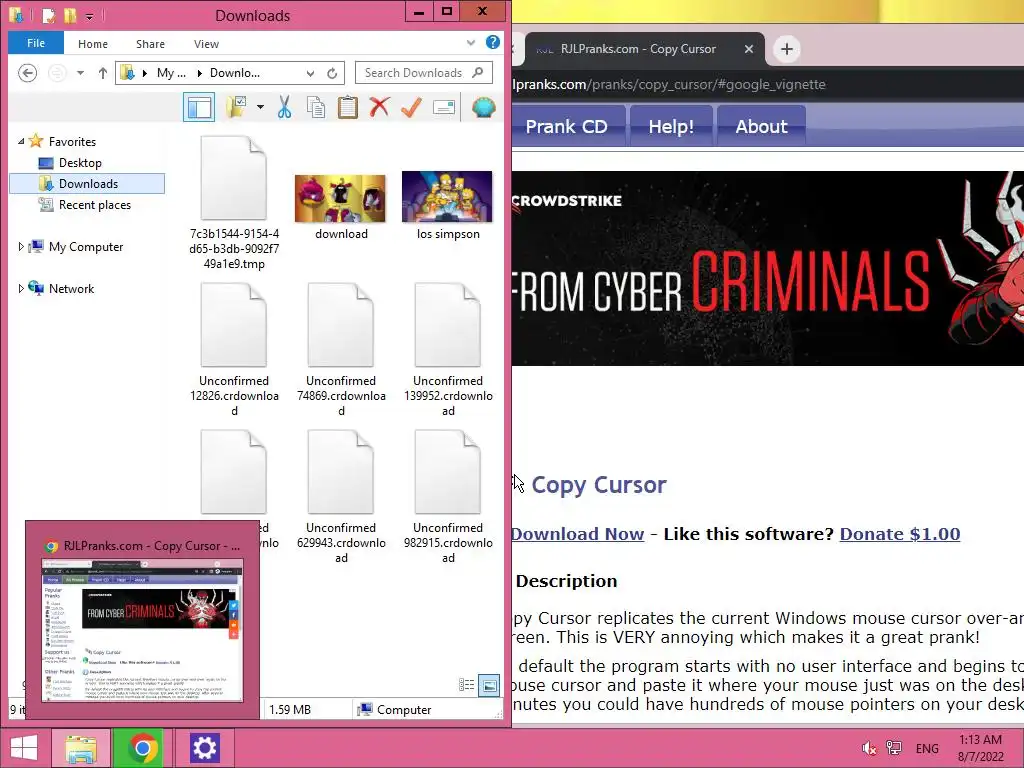Image resolution: width=1024 pixels, height=768 pixels.
Task: Switch to the Share ribbon tab
Action: point(150,44)
